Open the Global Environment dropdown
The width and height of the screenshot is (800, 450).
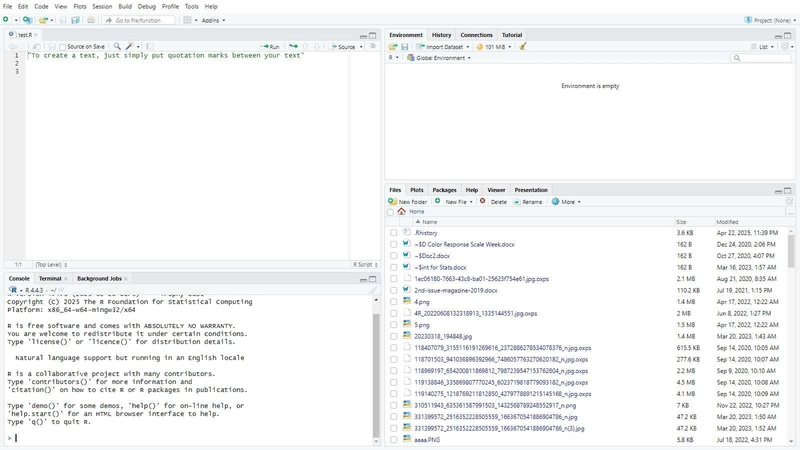pos(439,58)
